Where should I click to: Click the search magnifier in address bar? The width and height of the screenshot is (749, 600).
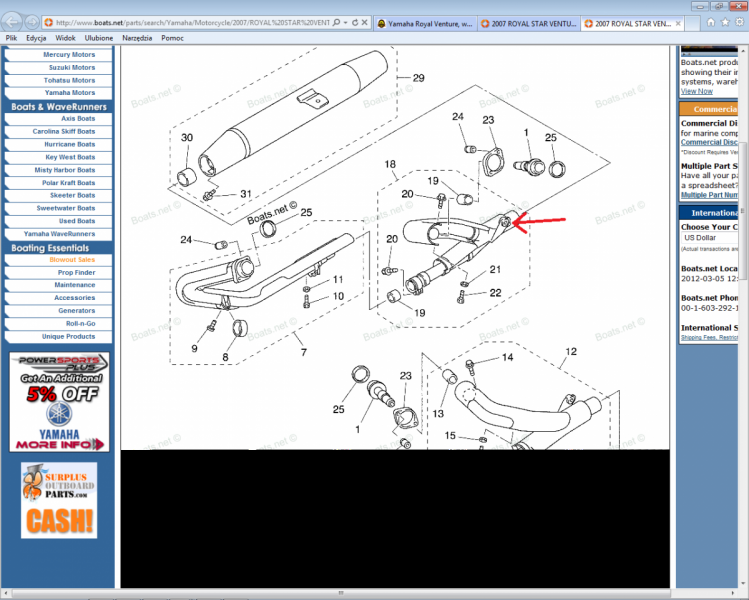coord(338,22)
